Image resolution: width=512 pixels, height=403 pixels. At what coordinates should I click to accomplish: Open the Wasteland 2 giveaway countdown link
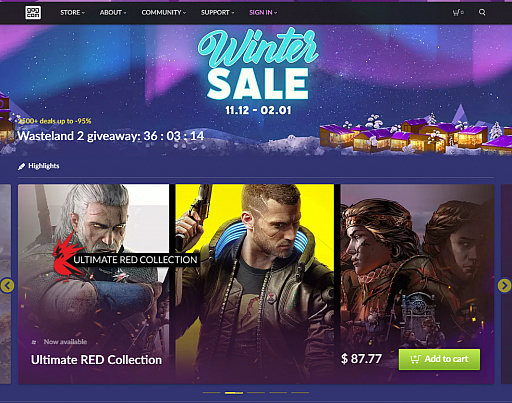click(x=111, y=136)
